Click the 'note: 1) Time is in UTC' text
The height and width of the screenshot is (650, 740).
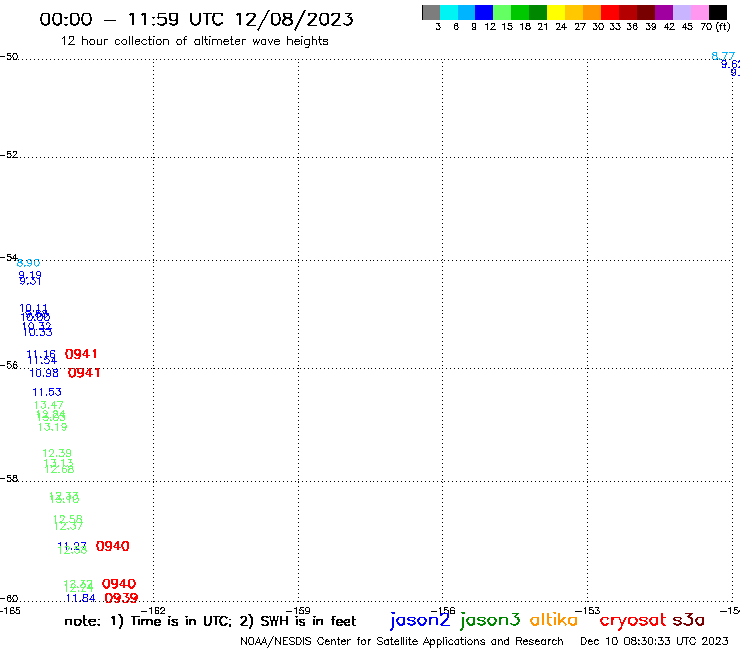[x=148, y=621]
